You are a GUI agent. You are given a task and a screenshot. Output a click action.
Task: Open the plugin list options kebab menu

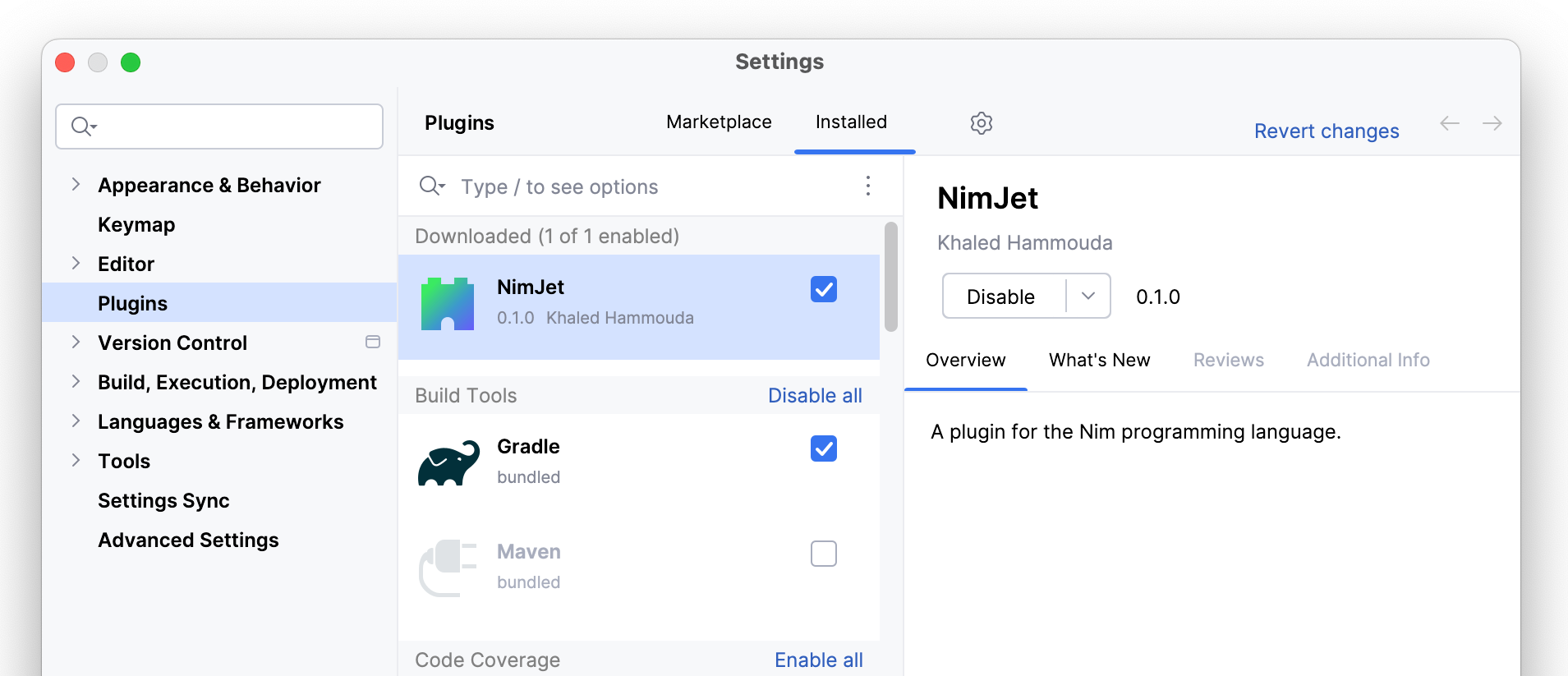tap(867, 186)
